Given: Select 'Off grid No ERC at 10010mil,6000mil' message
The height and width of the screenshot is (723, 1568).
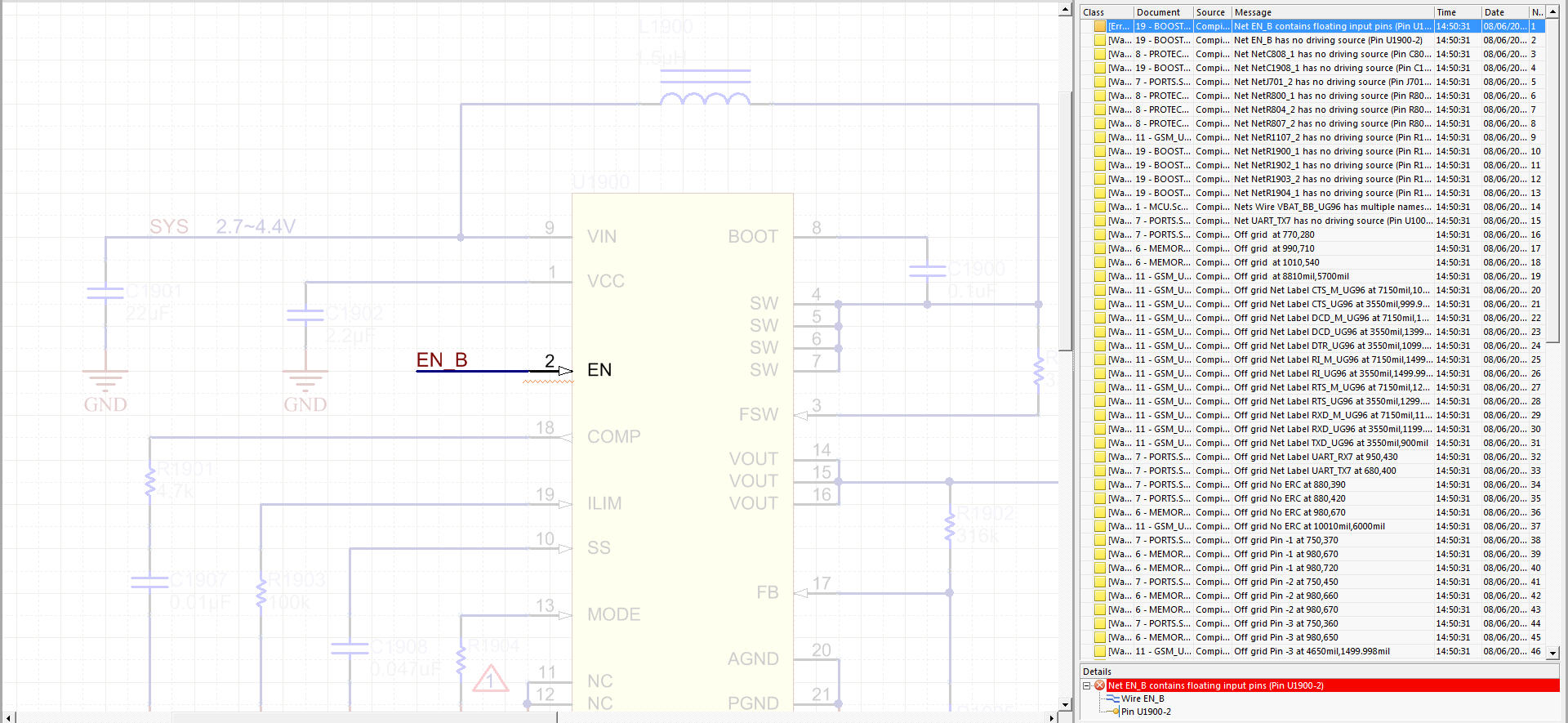Looking at the screenshot, I should point(1313,526).
